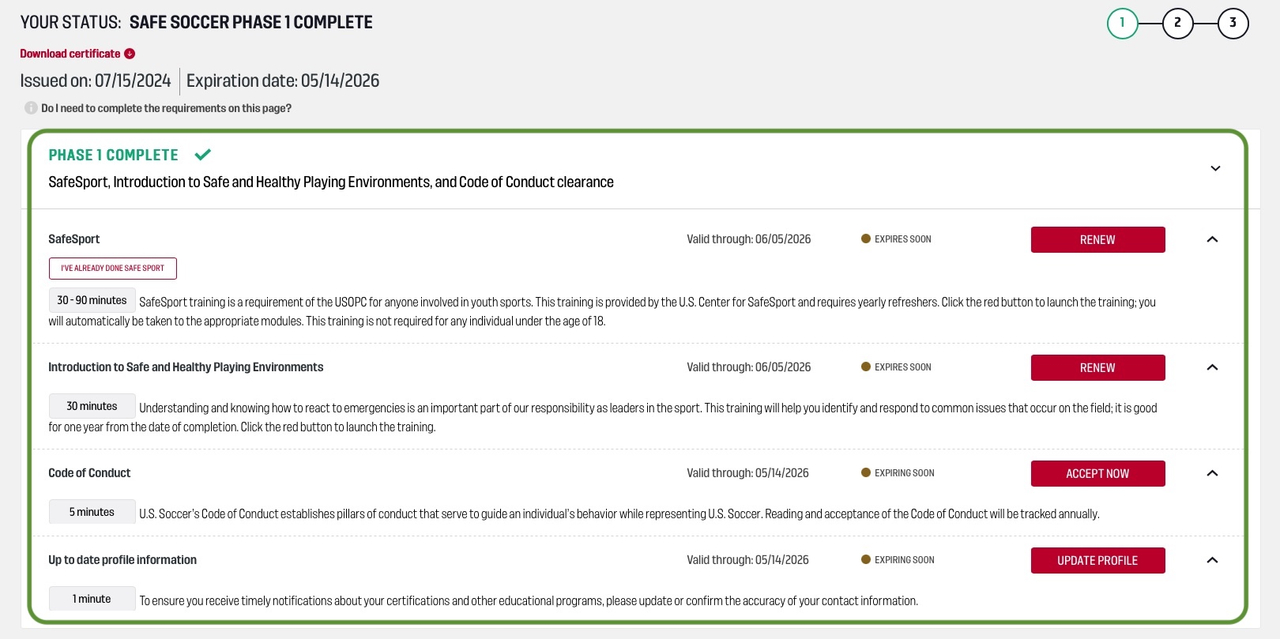The width and height of the screenshot is (1280, 639).
Task: Click the plus icon beside Download certificate
Action: pyautogui.click(x=130, y=54)
